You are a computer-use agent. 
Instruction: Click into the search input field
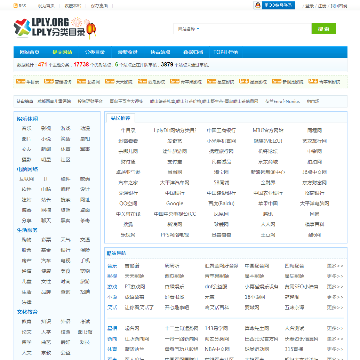click(255, 29)
